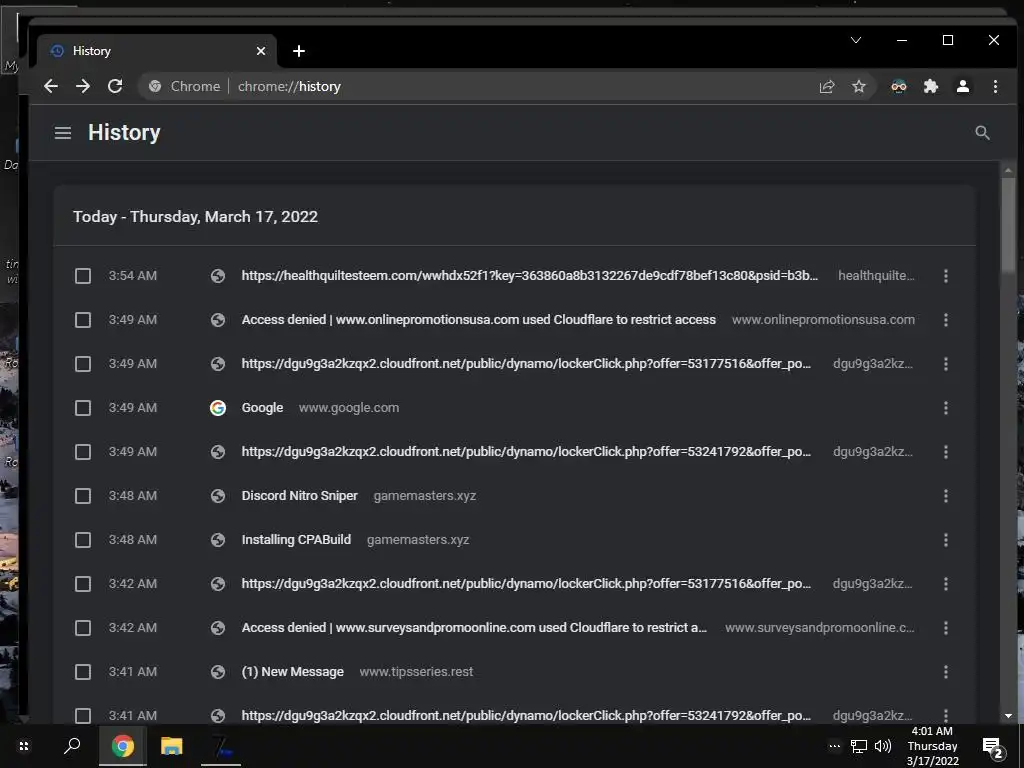This screenshot has height=768, width=1024.
Task: Share this page icon in address bar
Action: point(827,86)
